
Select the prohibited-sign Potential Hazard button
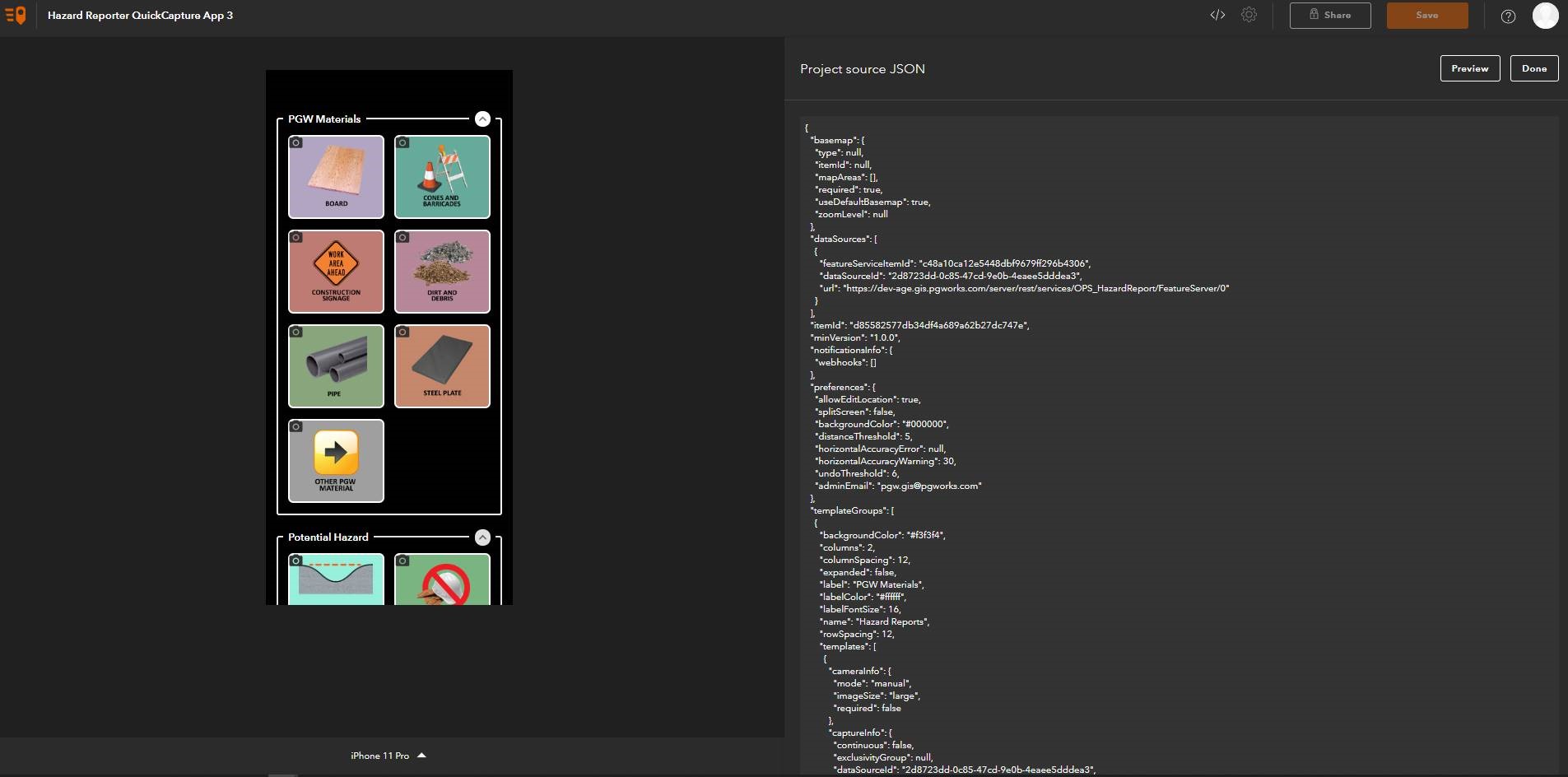pyautogui.click(x=442, y=579)
